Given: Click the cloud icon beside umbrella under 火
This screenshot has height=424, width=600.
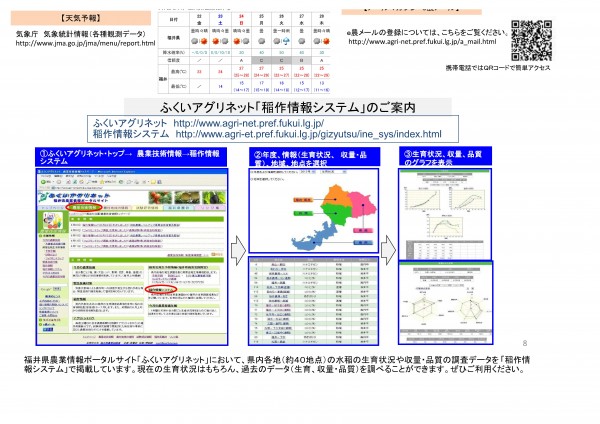Looking at the screenshot, I should click(277, 41).
